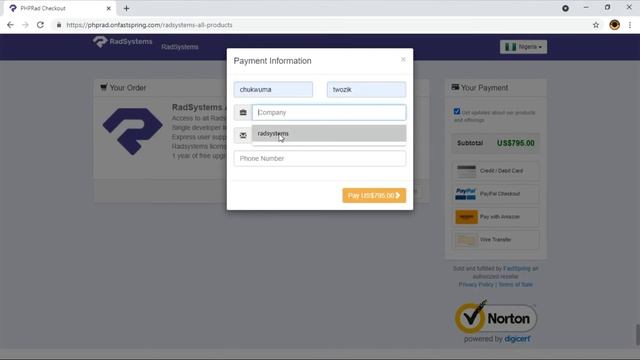Screen dimensions: 640x360
Task: Click the Payment Information dialog title
Action: coord(272,61)
